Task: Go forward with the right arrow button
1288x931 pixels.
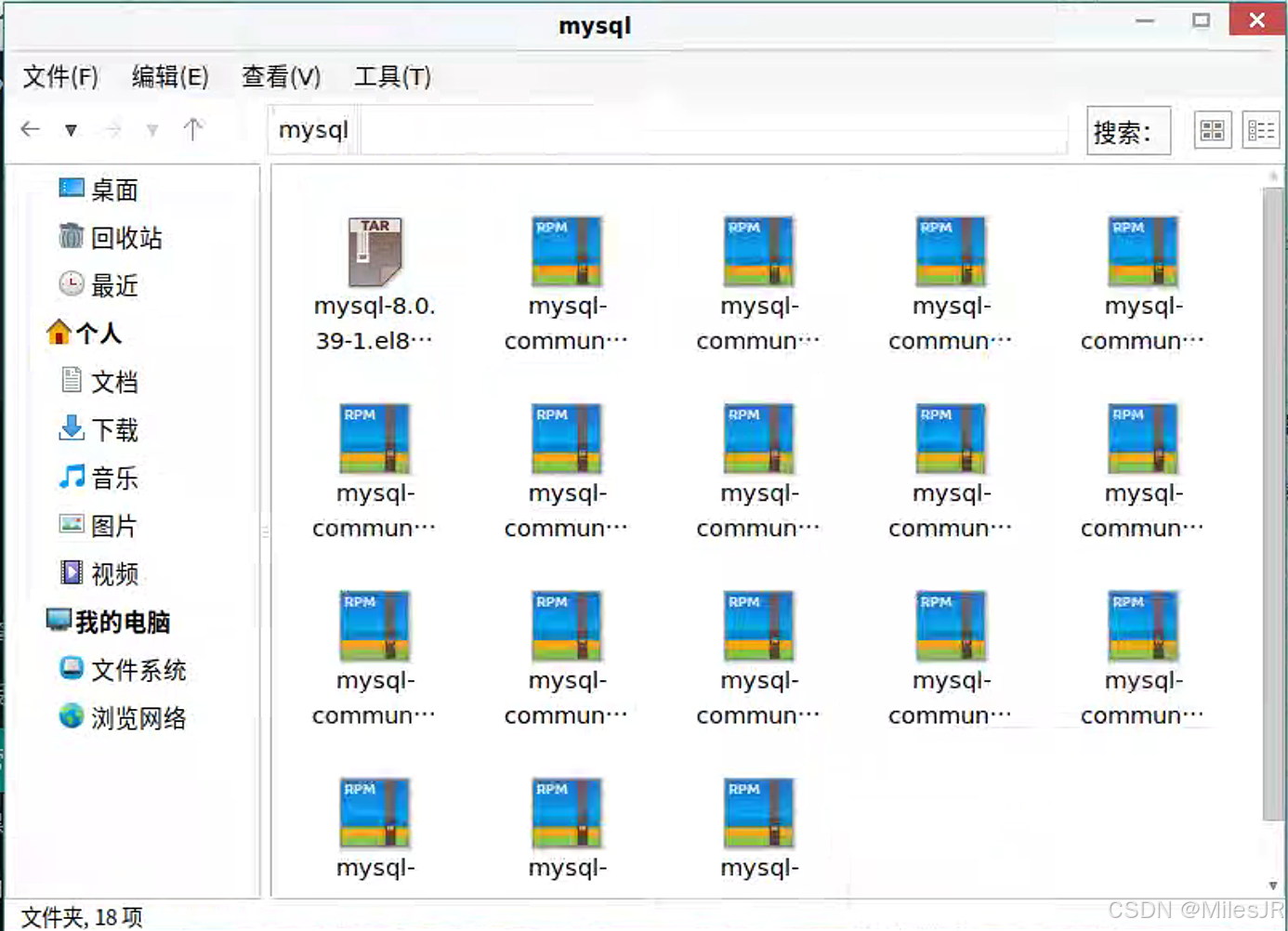Action: click(113, 129)
